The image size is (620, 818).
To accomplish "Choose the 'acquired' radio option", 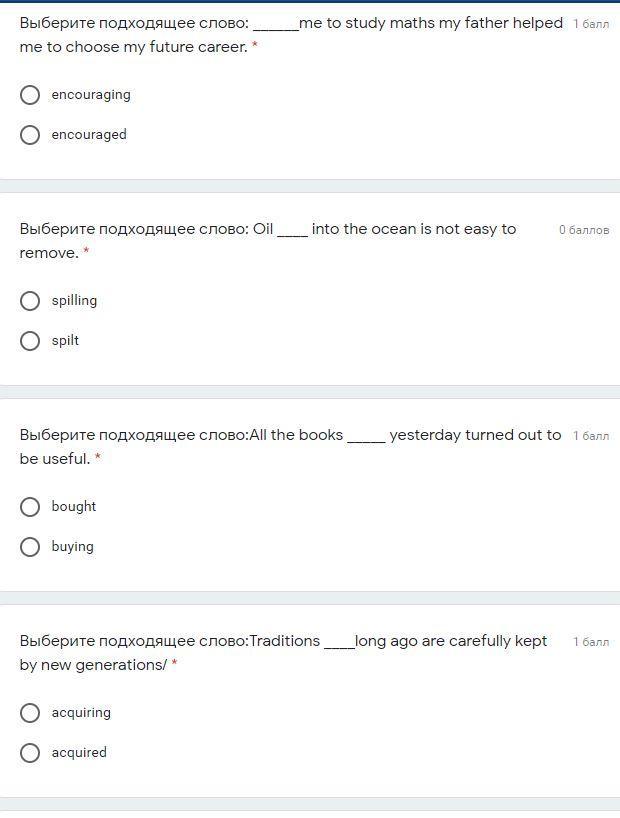I will click(30, 753).
